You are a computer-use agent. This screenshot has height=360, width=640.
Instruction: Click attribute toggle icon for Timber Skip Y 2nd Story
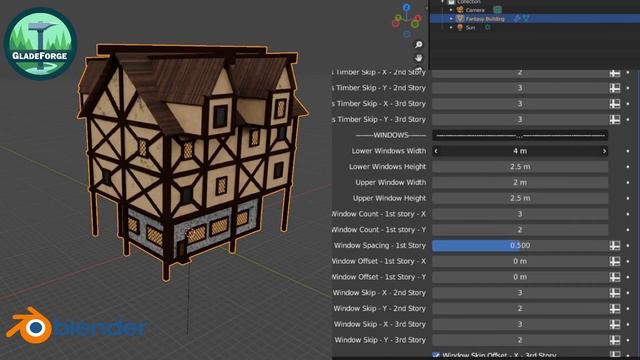[x=615, y=88]
